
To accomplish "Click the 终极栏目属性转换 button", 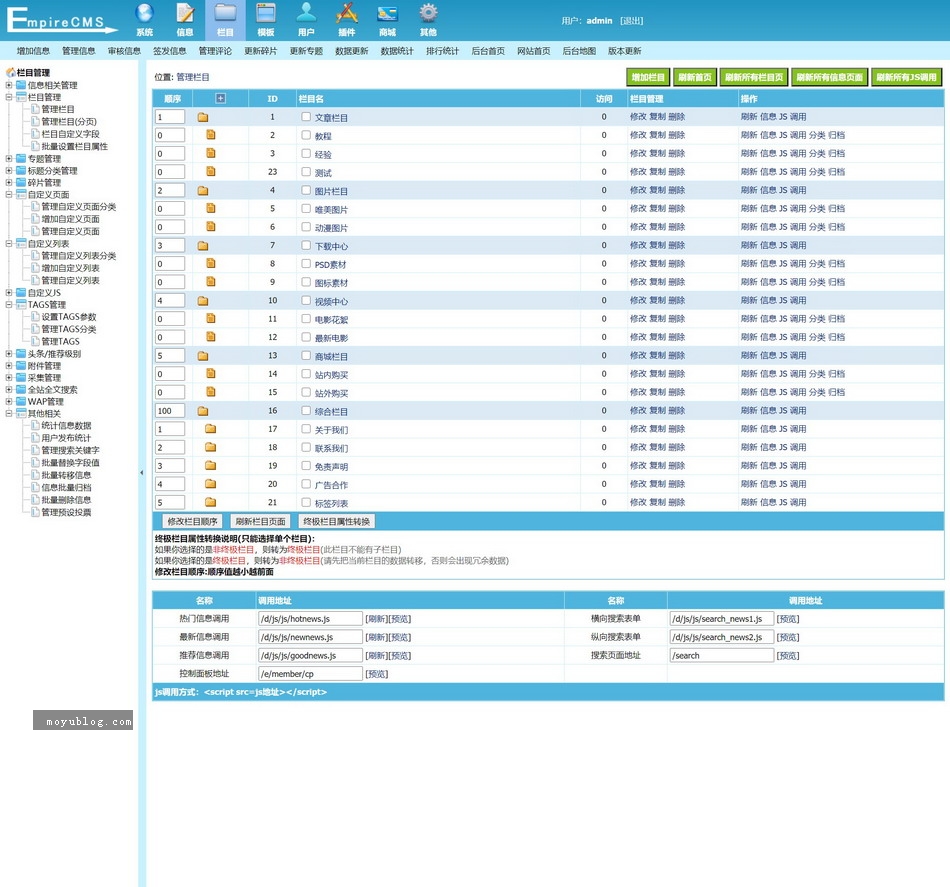I will pyautogui.click(x=337, y=521).
